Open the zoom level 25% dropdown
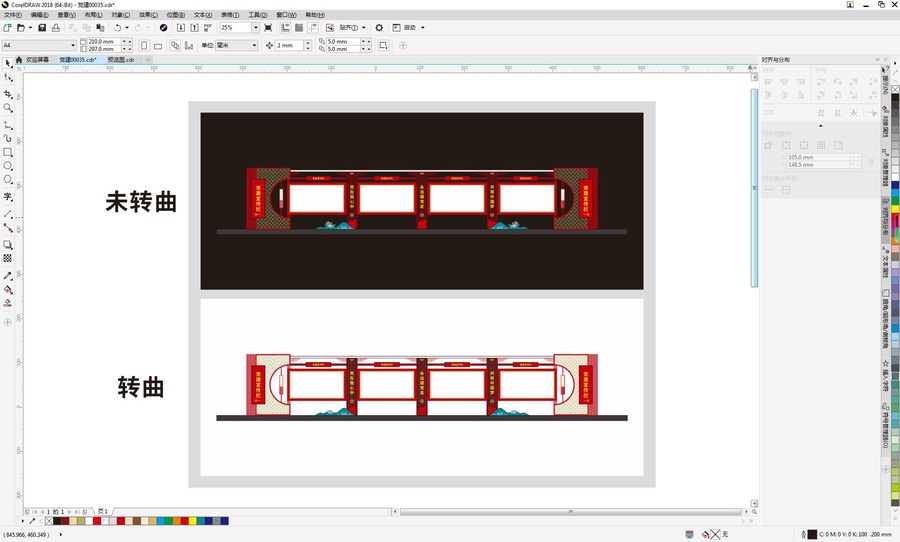Image resolution: width=900 pixels, height=542 pixels. [255, 28]
